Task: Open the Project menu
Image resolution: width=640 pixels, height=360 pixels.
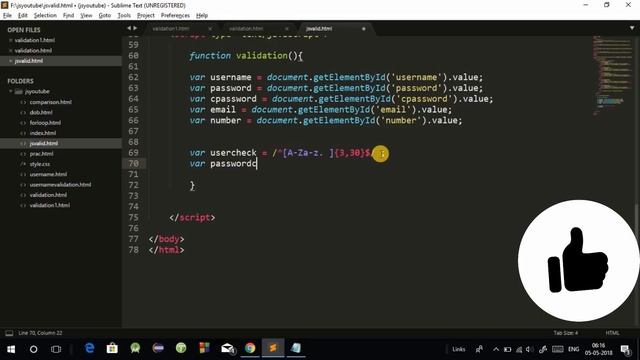Action: (x=146, y=16)
